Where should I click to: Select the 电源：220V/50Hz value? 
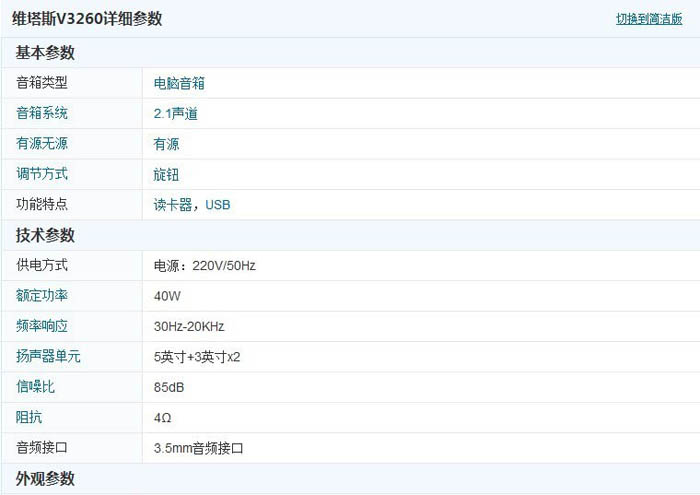pyautogui.click(x=205, y=266)
